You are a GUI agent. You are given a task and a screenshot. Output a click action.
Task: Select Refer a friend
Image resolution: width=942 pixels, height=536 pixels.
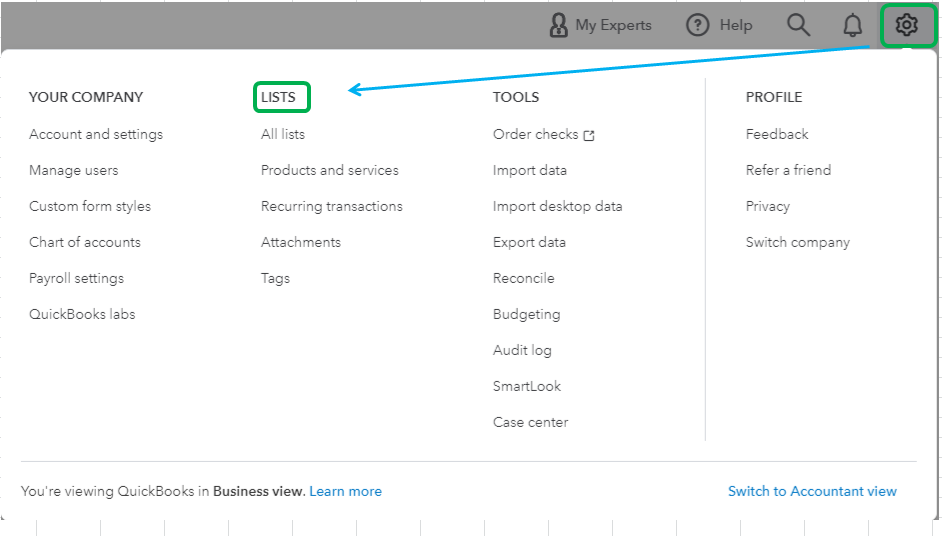pyautogui.click(x=788, y=170)
